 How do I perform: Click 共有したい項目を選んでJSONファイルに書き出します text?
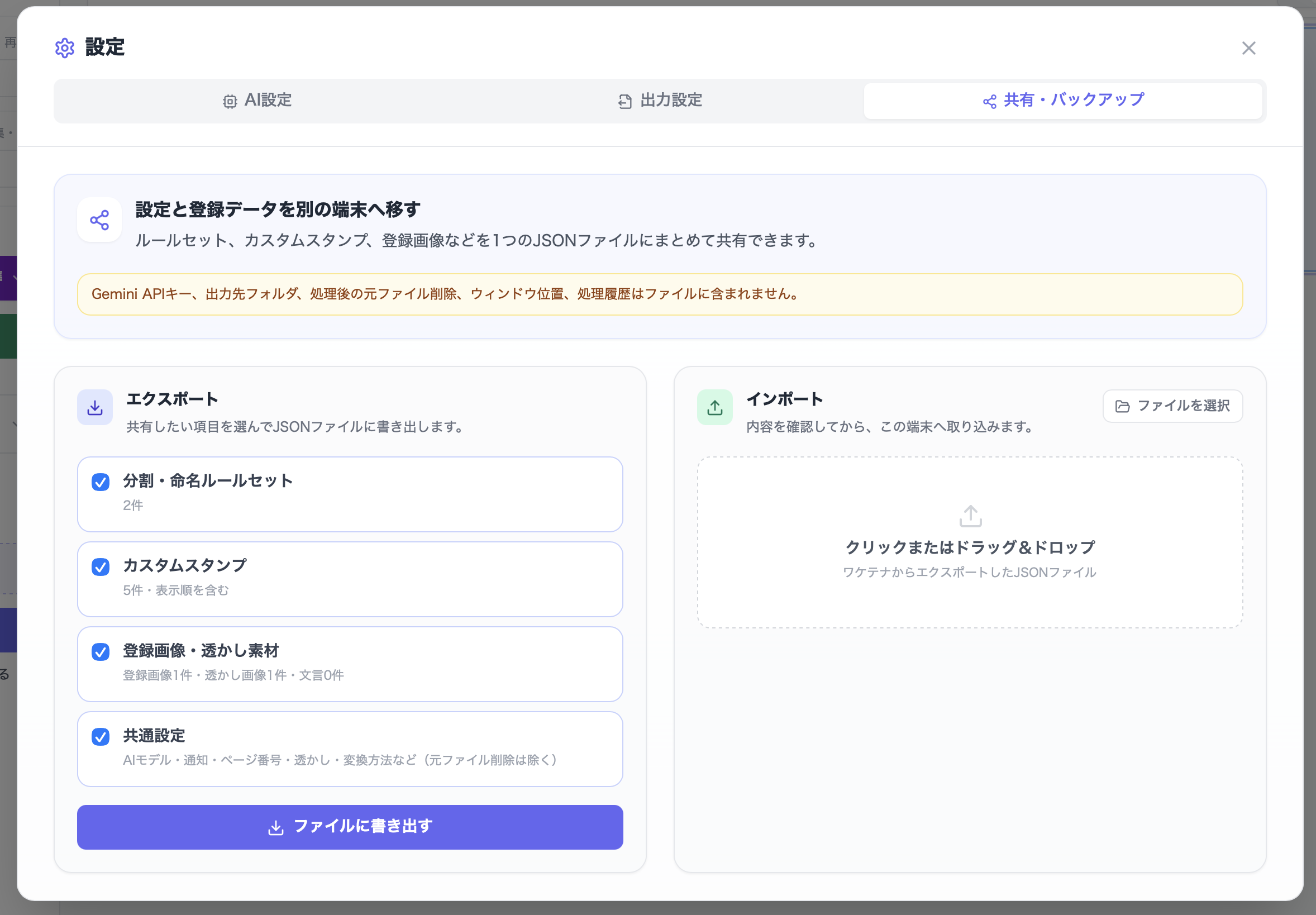[295, 427]
